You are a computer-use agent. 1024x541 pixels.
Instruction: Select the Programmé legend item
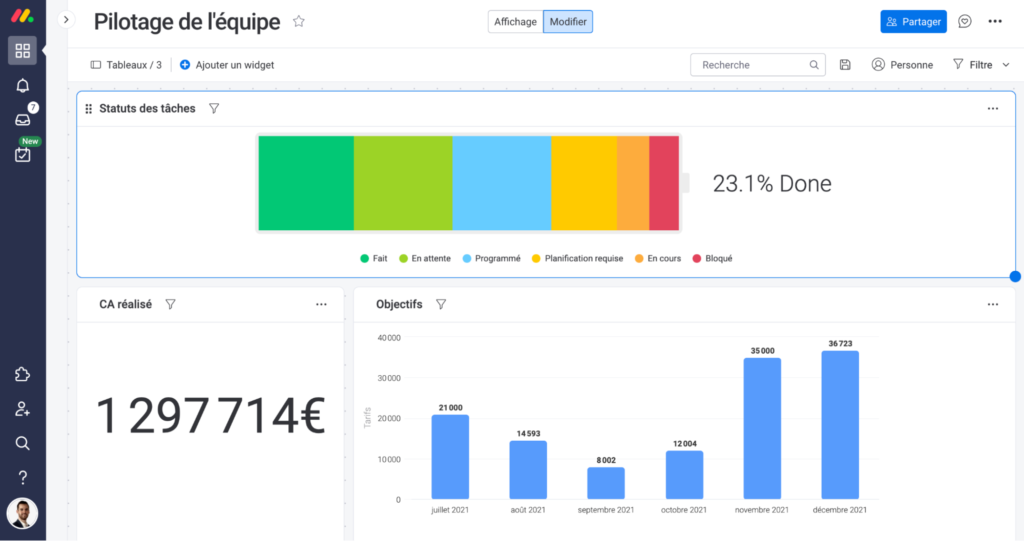[491, 258]
